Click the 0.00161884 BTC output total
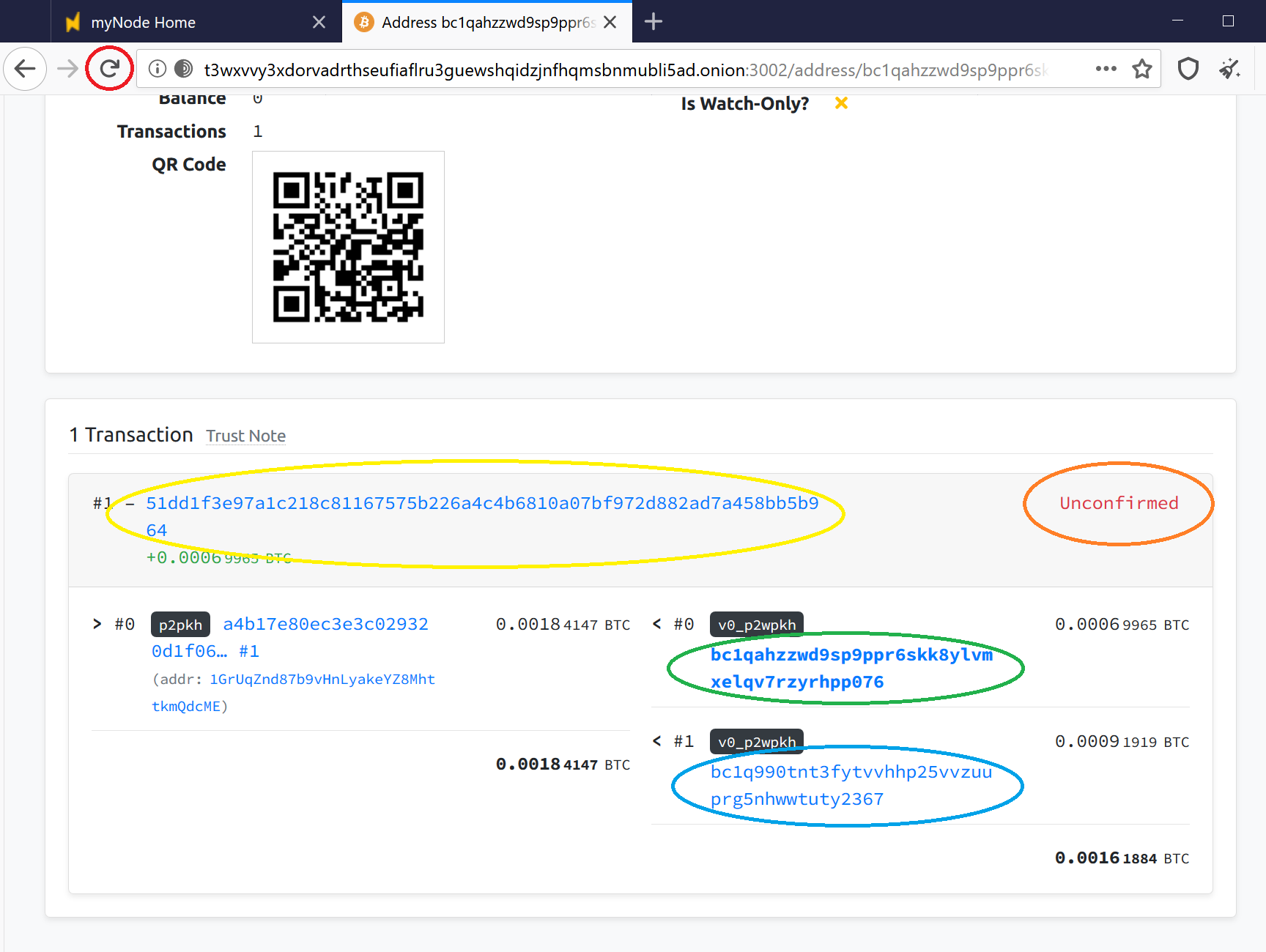 [1122, 858]
